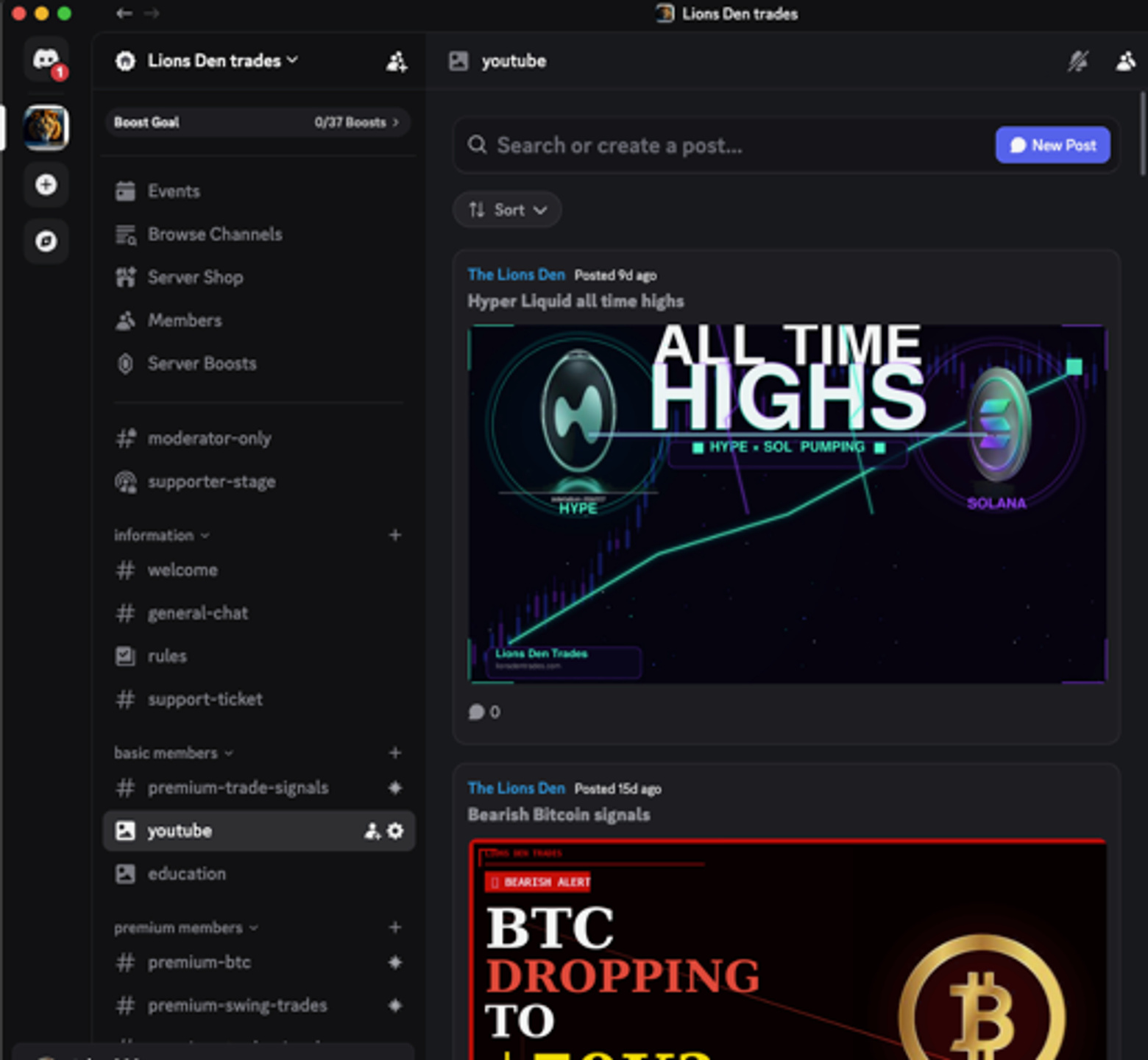
Task: View All Time Highs post thumbnail
Action: point(787,504)
